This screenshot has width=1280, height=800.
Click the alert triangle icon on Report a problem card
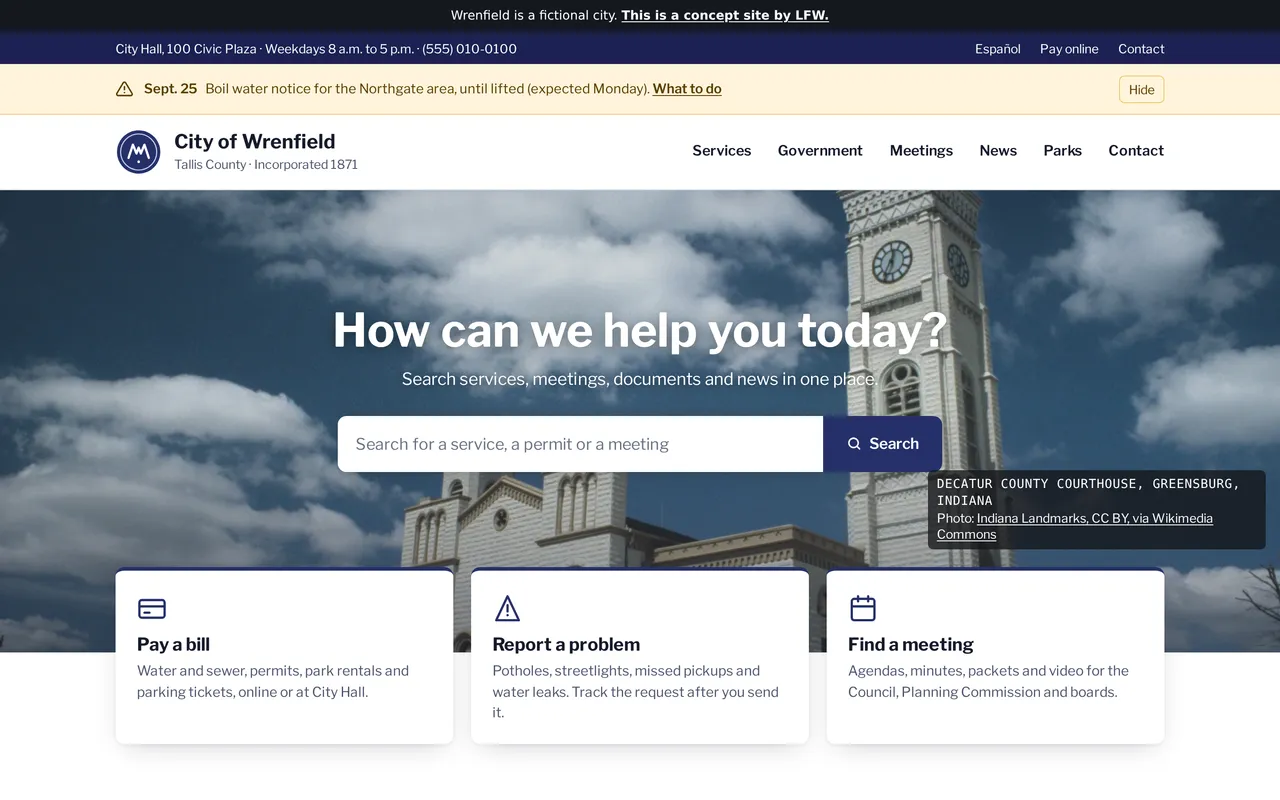(x=507, y=608)
